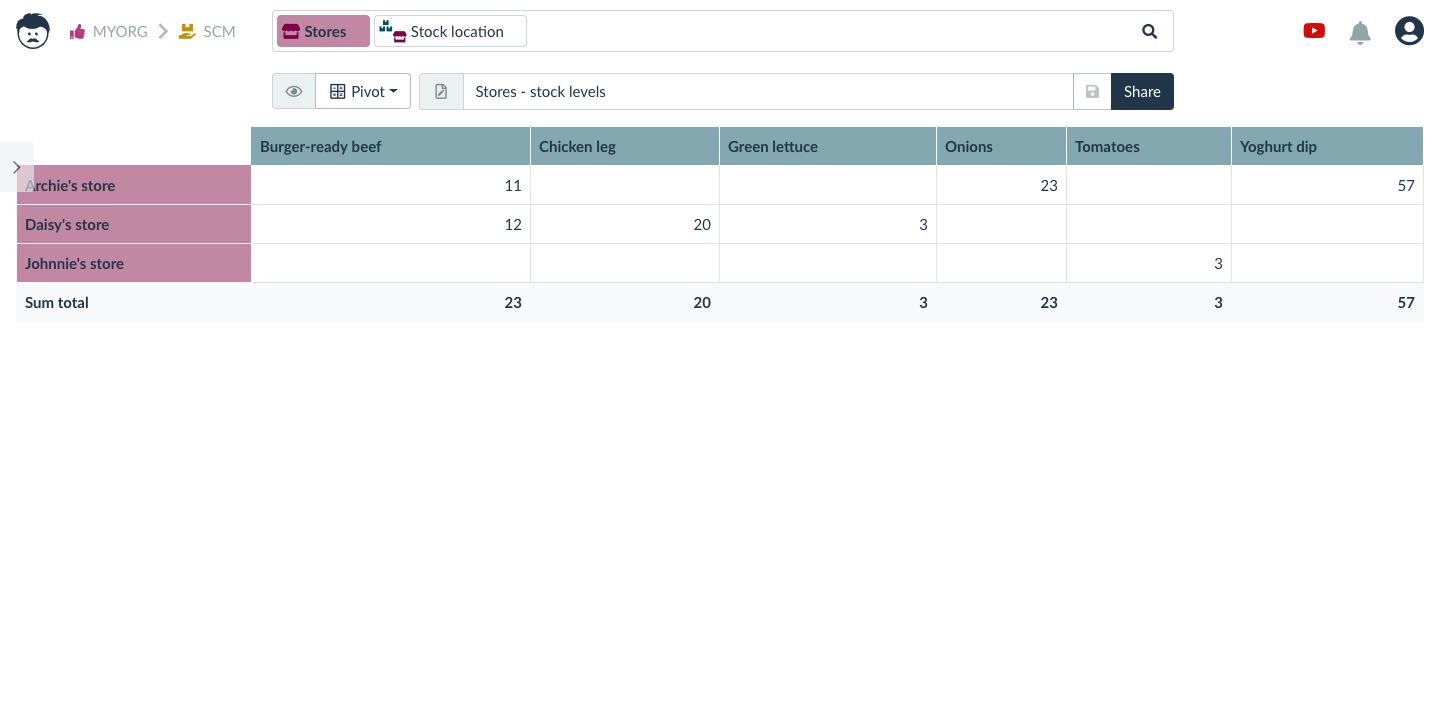Select the Stock location chip

[x=450, y=31]
